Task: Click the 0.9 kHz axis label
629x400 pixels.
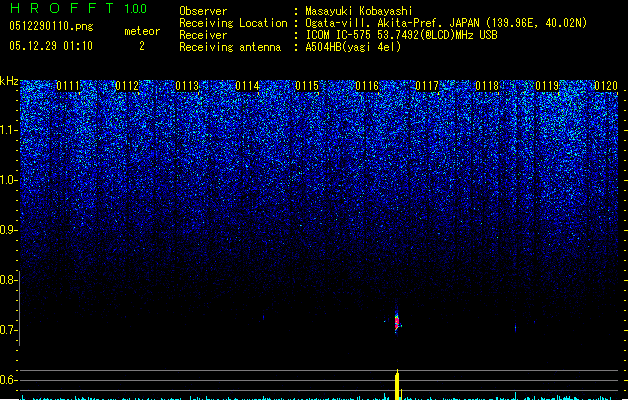Action: click(8, 230)
